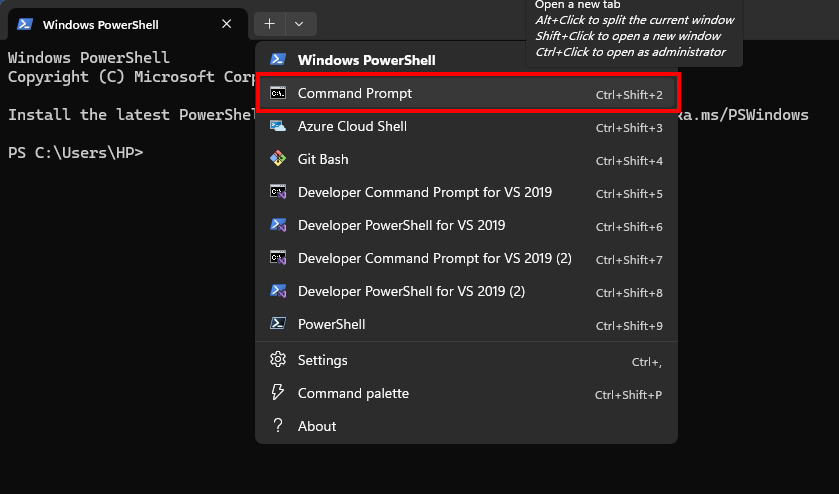Image resolution: width=839 pixels, height=494 pixels.
Task: Launch Git Bash from the menu
Action: [x=467, y=159]
